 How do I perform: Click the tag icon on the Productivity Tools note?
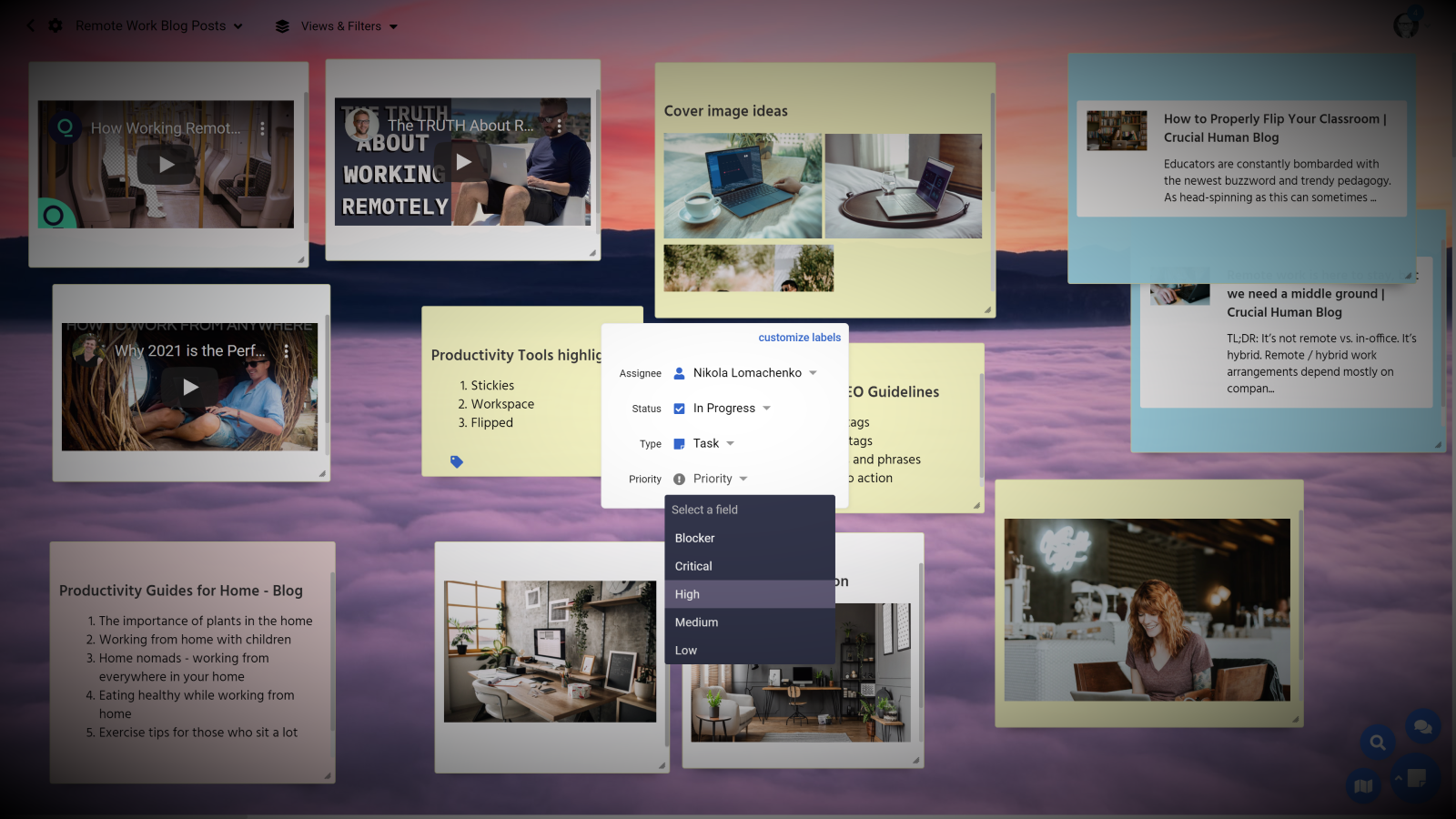tap(456, 461)
